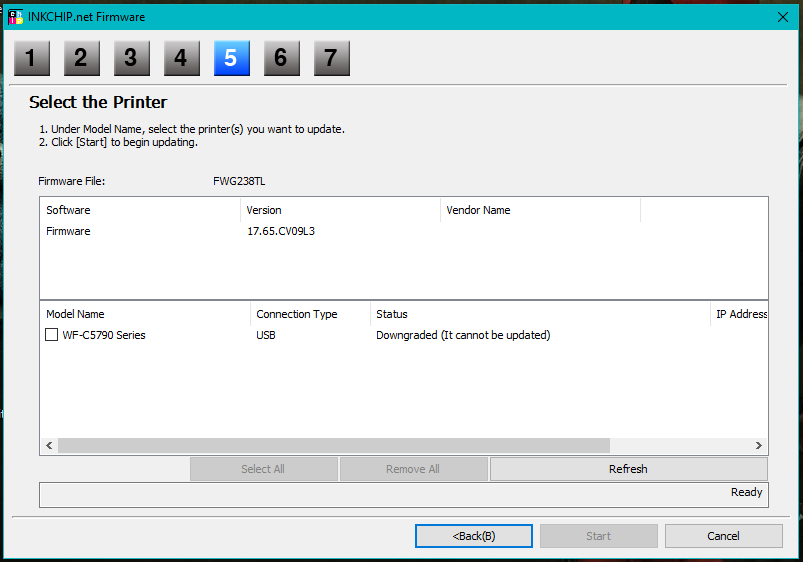This screenshot has height=562, width=803.
Task: Go back with the <Back(B) button
Action: pos(474,536)
